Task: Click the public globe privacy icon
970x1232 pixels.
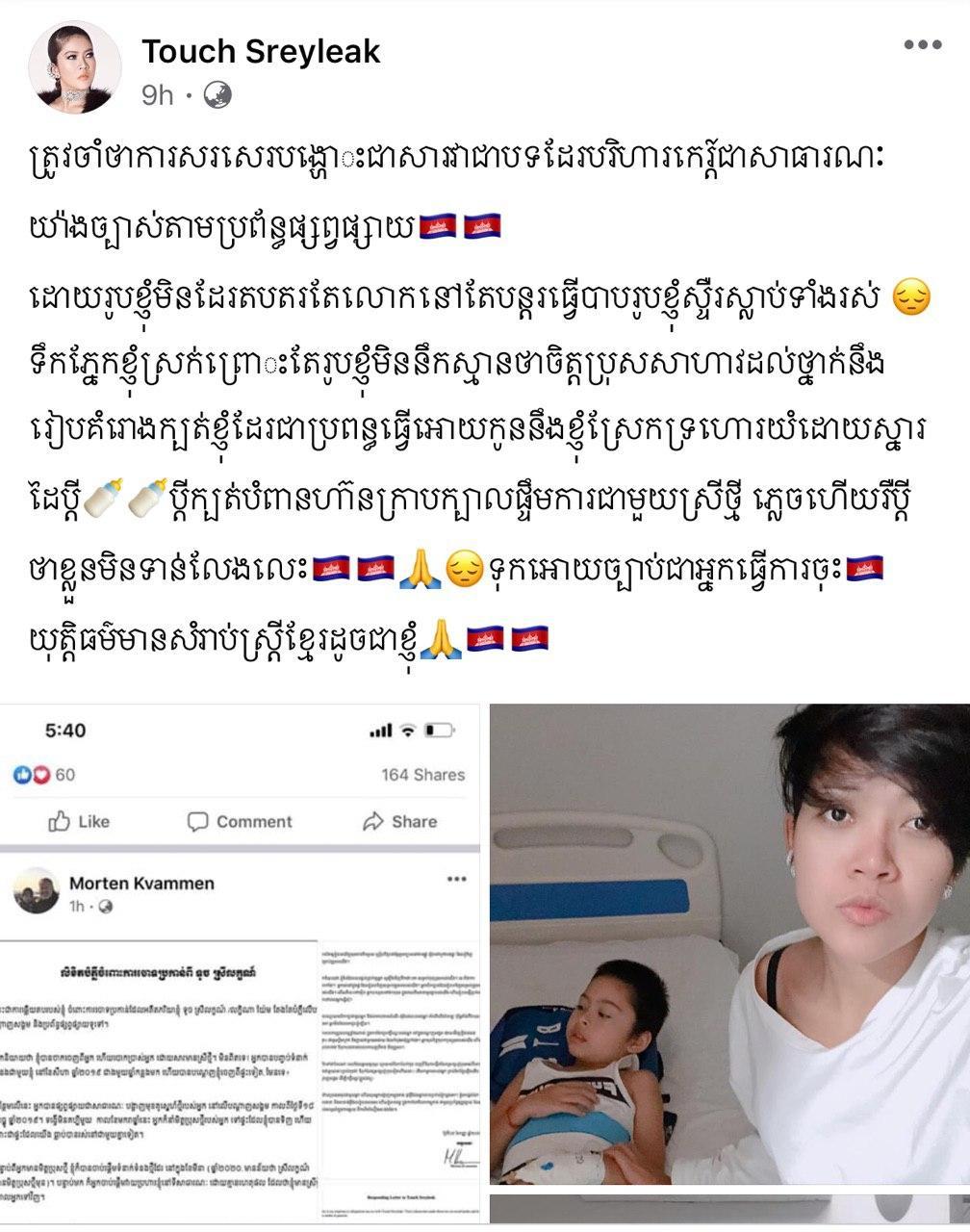Action: 219,94
